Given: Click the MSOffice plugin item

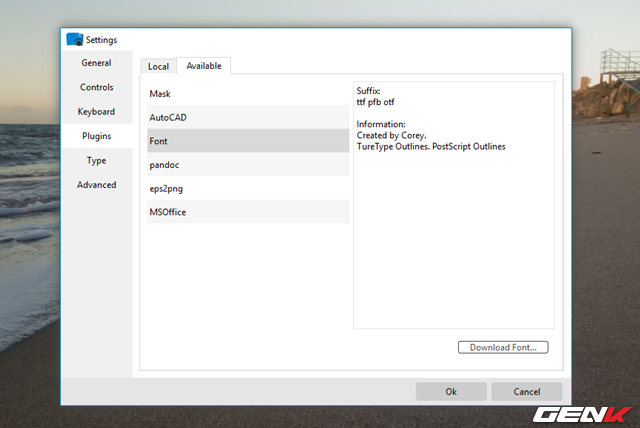Looking at the screenshot, I should (x=248, y=212).
